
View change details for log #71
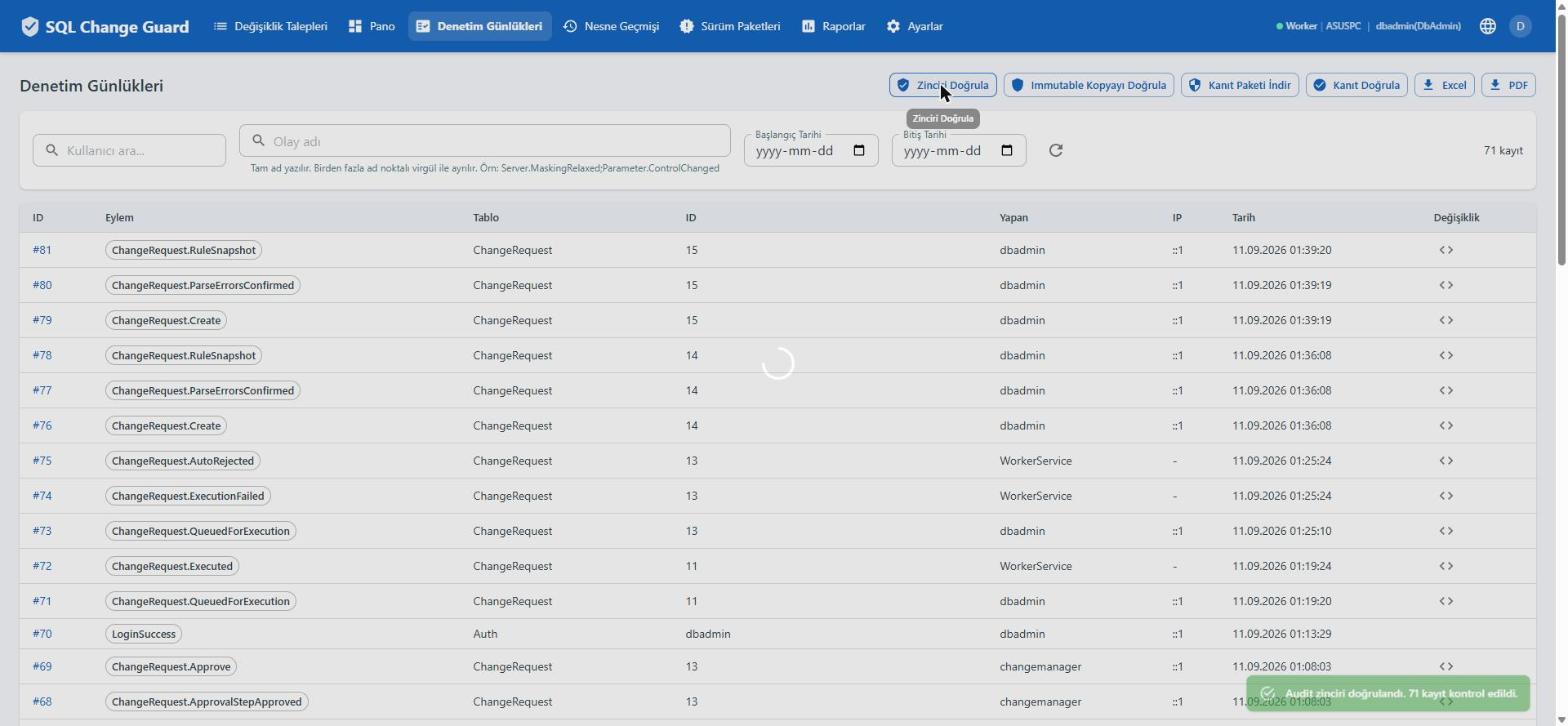click(x=1446, y=601)
